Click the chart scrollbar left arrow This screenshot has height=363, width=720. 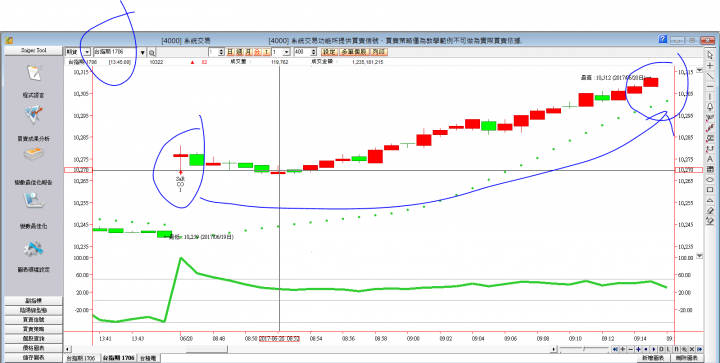pos(68,349)
